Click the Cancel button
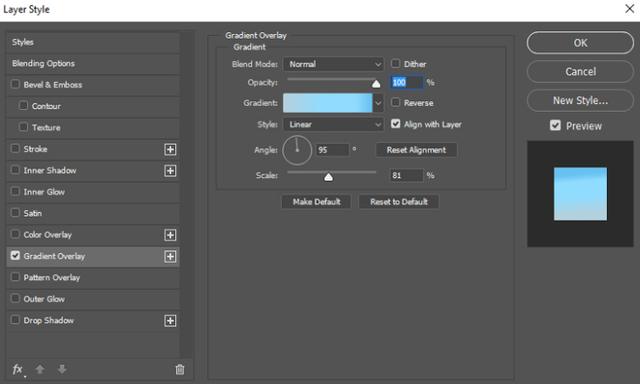The image size is (640, 384). [580, 72]
